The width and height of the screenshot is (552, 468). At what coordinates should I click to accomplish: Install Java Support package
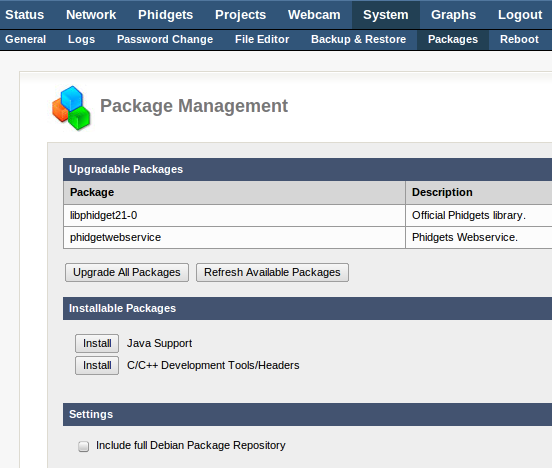(97, 343)
